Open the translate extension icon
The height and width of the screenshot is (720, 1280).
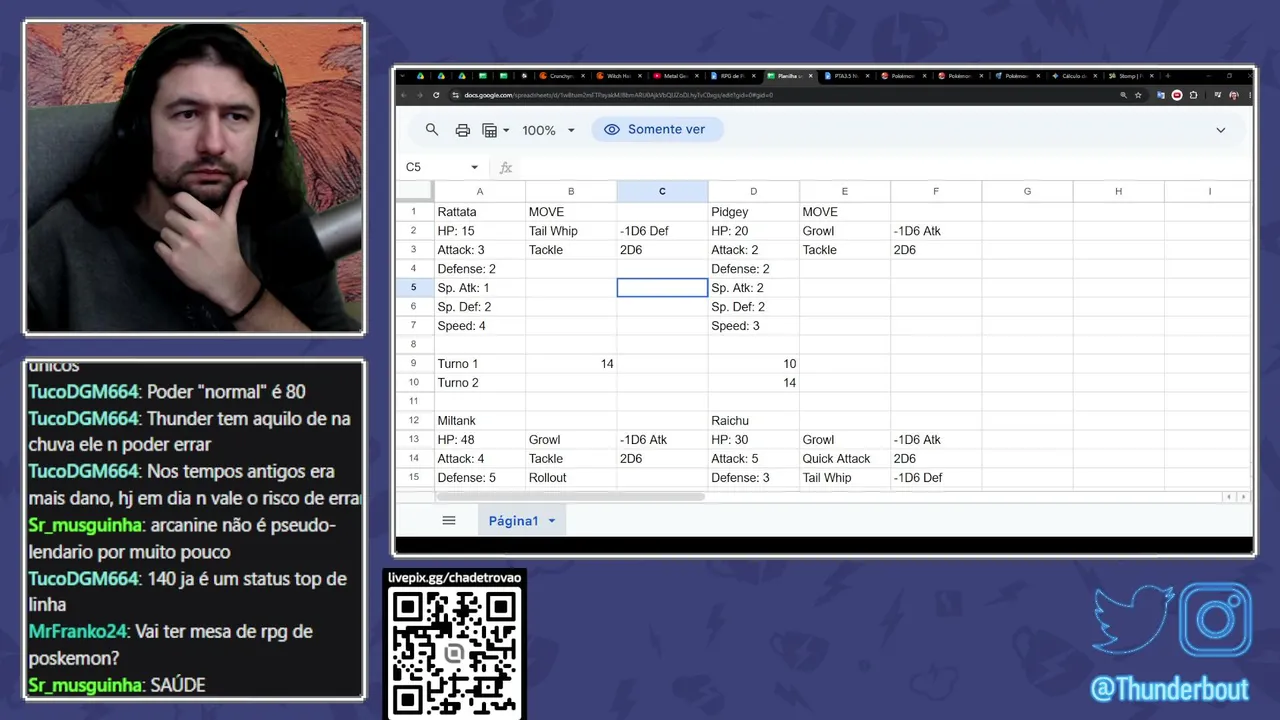(x=1160, y=95)
